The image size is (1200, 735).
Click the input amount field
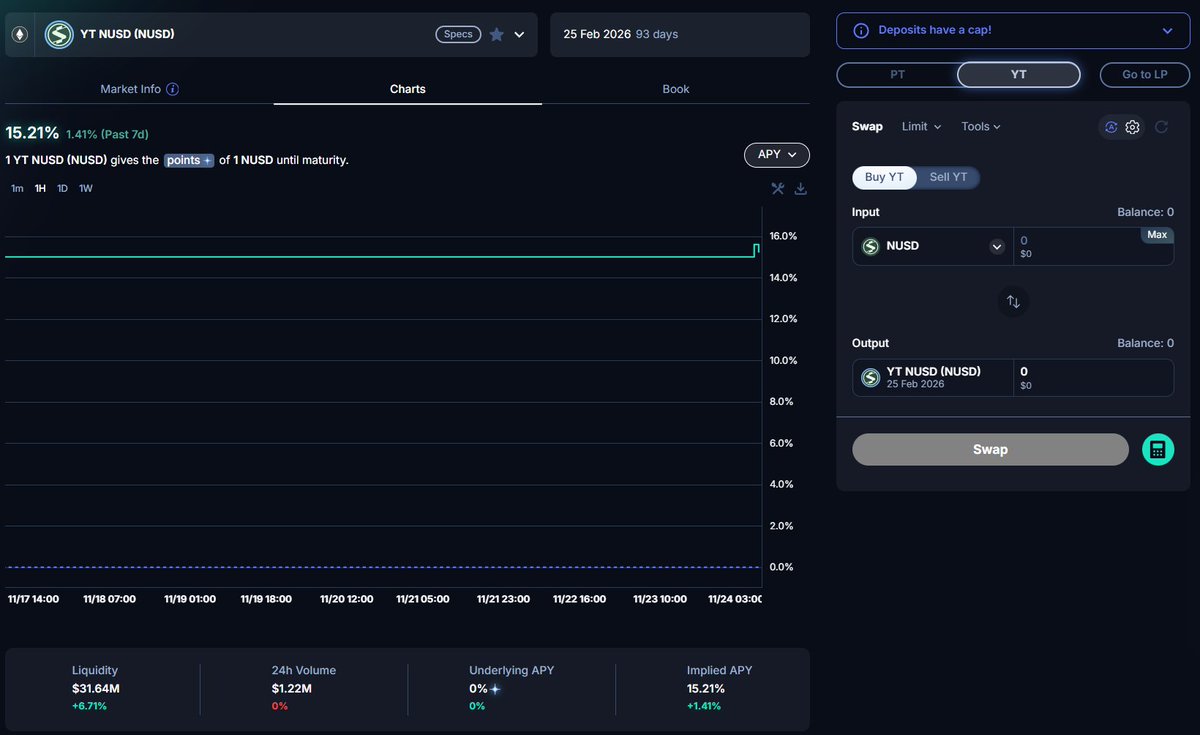coord(1094,246)
